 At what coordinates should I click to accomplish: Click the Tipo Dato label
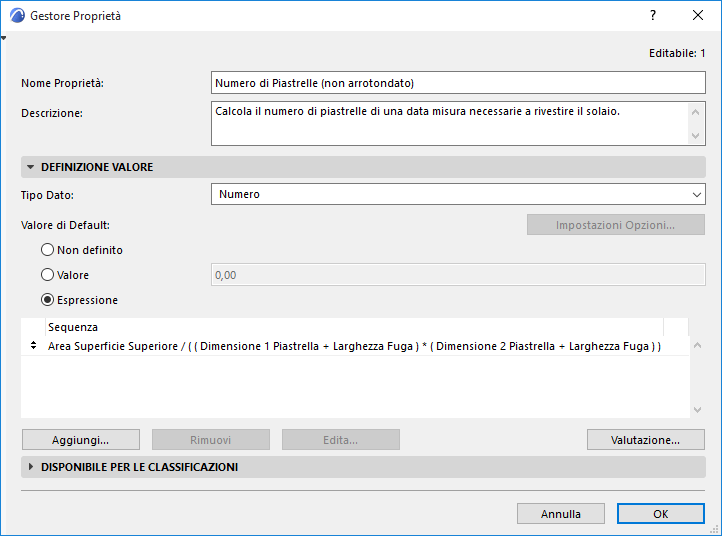[x=47, y=195]
